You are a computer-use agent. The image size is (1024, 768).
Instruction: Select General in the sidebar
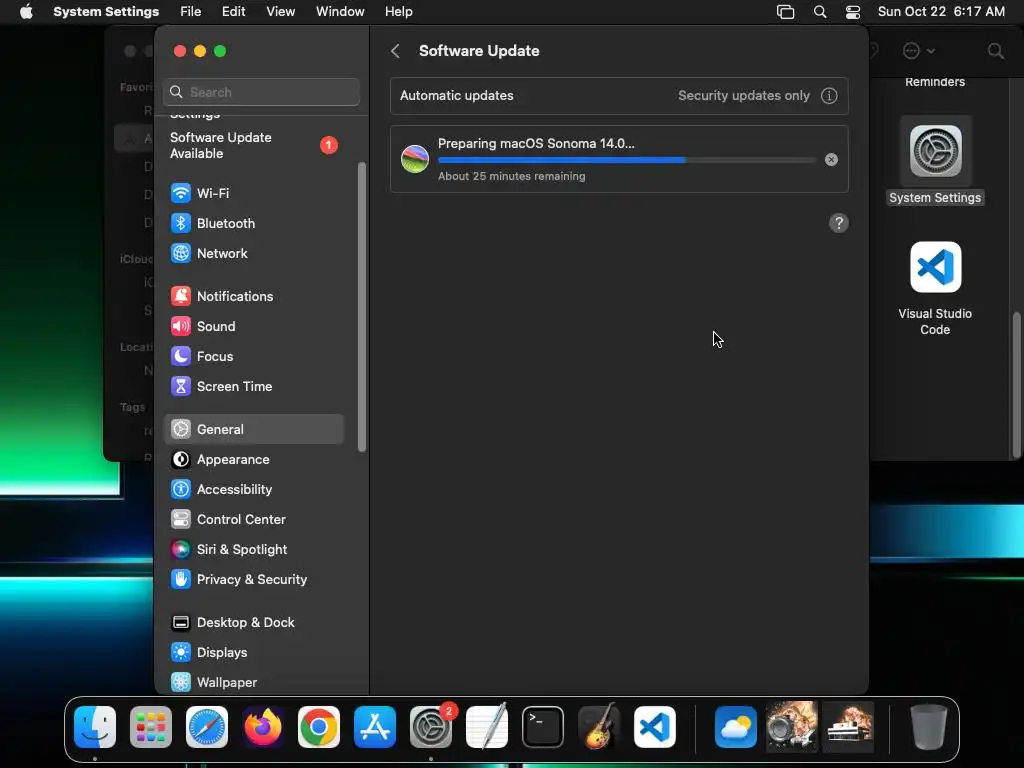click(x=253, y=429)
